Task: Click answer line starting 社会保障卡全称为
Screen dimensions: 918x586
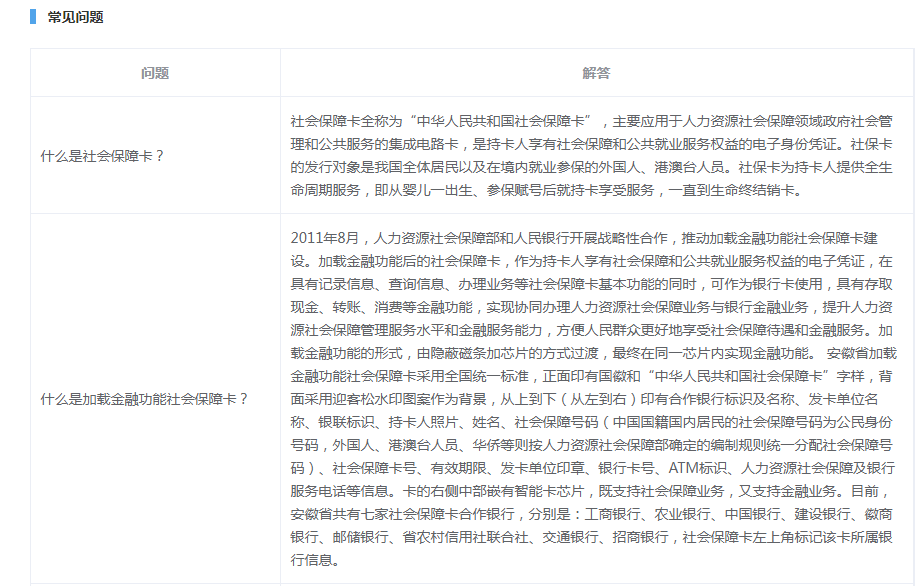Action: 590,119
